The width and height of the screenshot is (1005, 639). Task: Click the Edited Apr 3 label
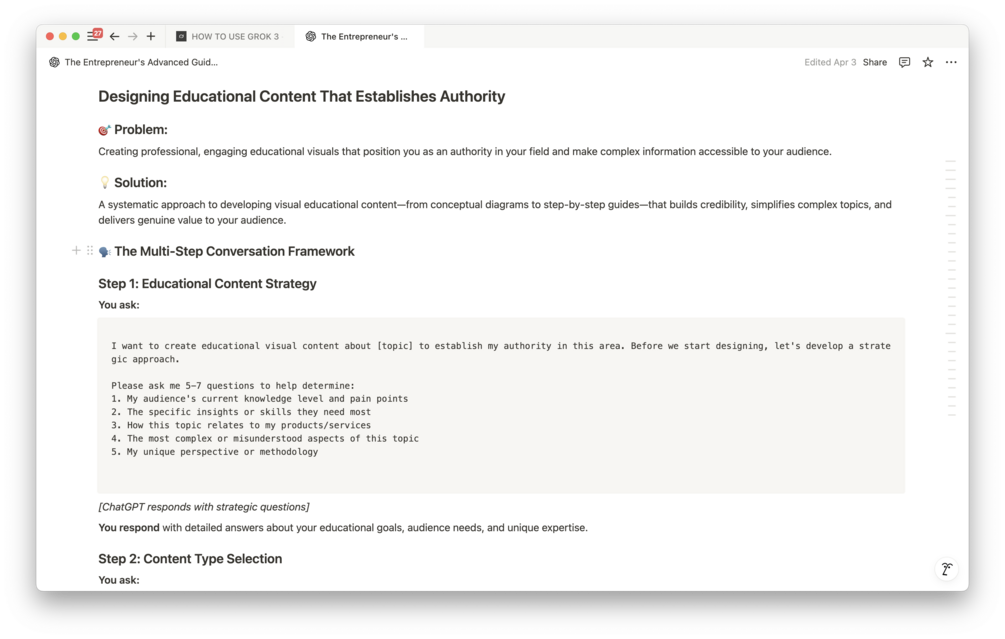click(830, 62)
